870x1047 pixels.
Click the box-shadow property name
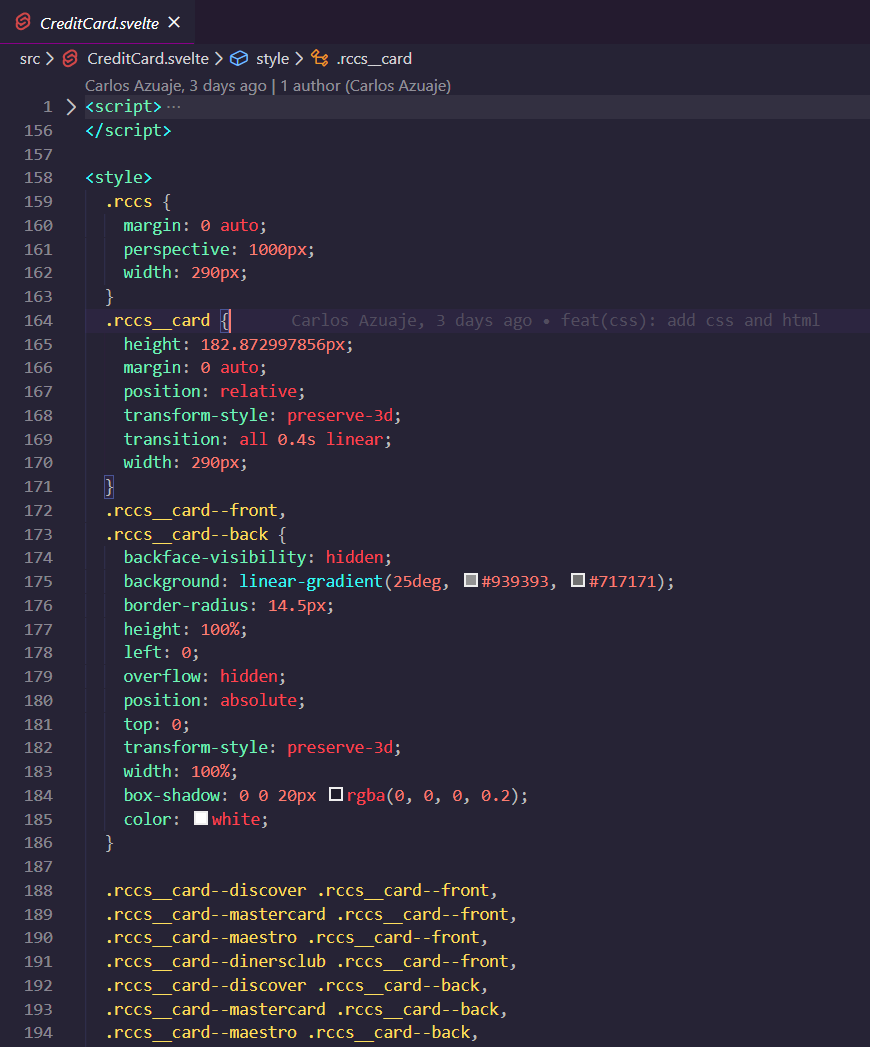pyautogui.click(x=172, y=795)
